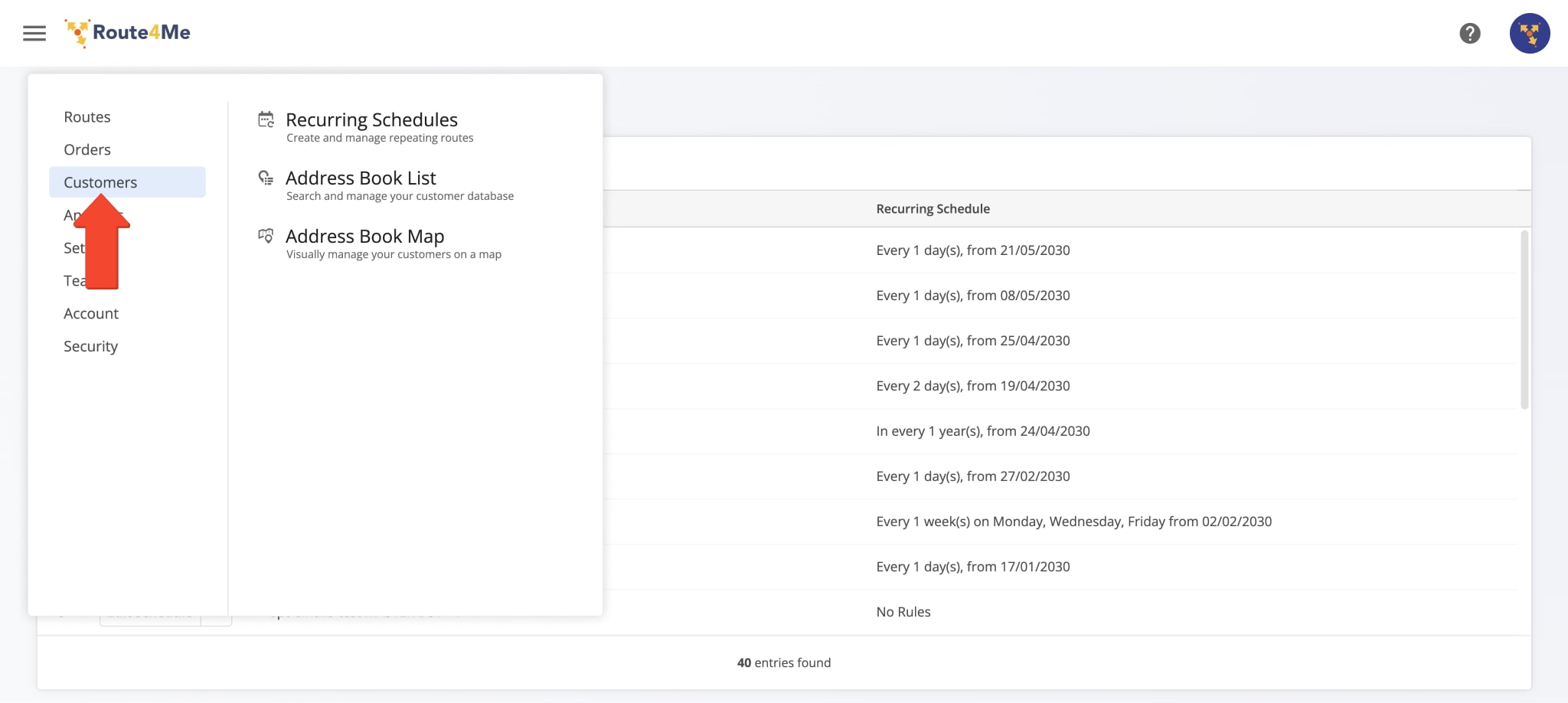Click Every 2 day(s) from 19/04/2030
This screenshot has width=1568, height=703.
pos(973,385)
